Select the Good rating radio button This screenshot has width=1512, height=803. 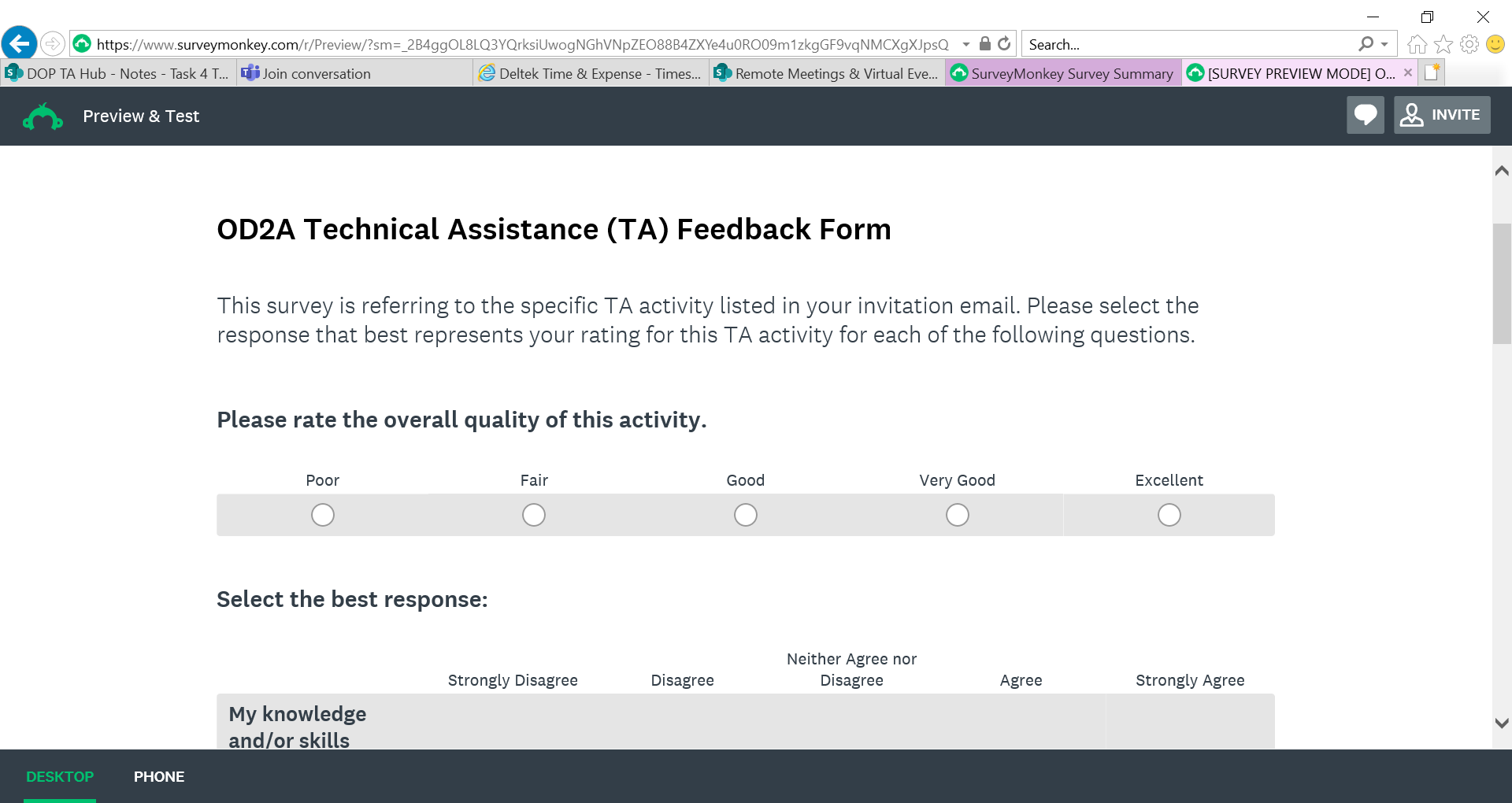click(745, 515)
